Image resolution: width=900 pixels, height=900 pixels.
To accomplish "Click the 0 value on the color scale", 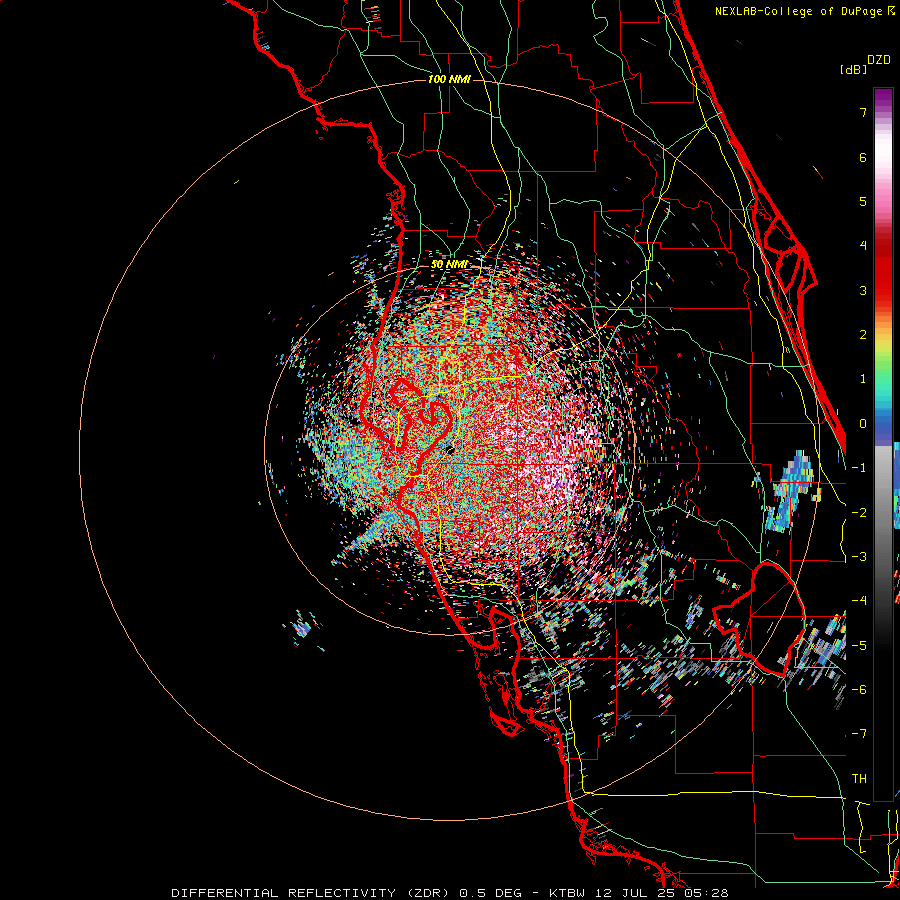I will coord(863,424).
